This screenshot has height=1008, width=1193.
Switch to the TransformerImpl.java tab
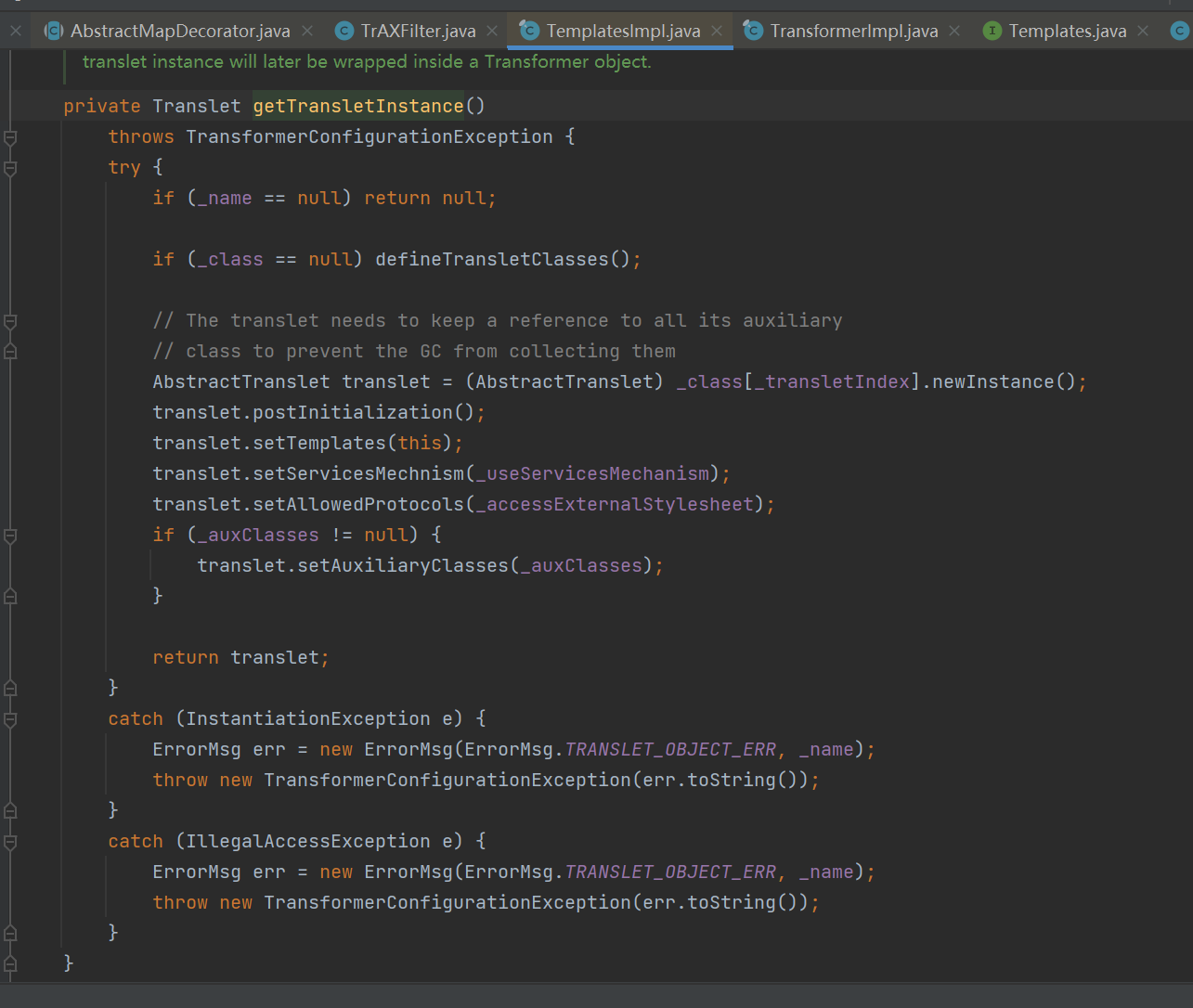(x=853, y=31)
